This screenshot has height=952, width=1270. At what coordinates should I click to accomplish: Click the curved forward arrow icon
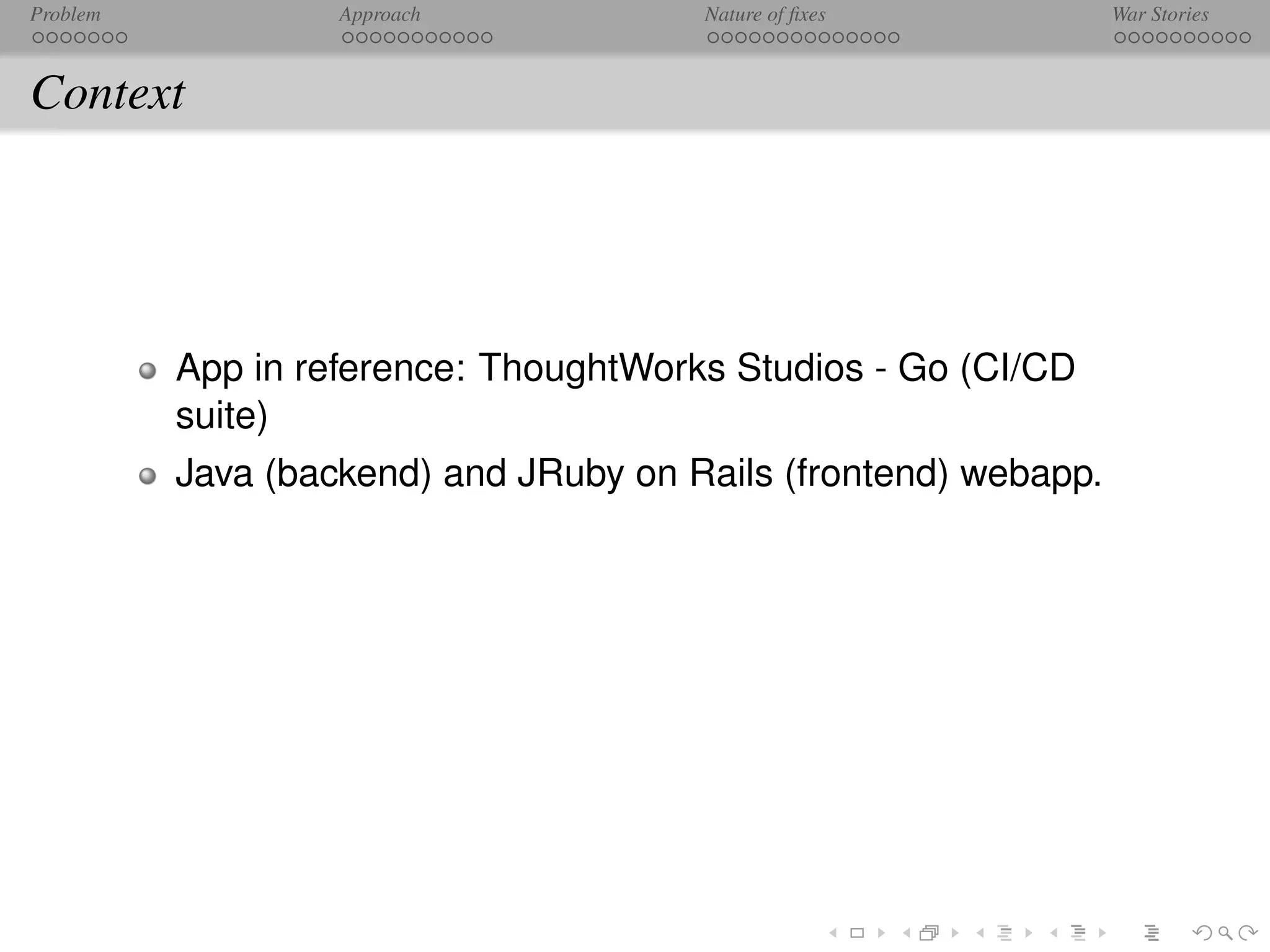1248,933
